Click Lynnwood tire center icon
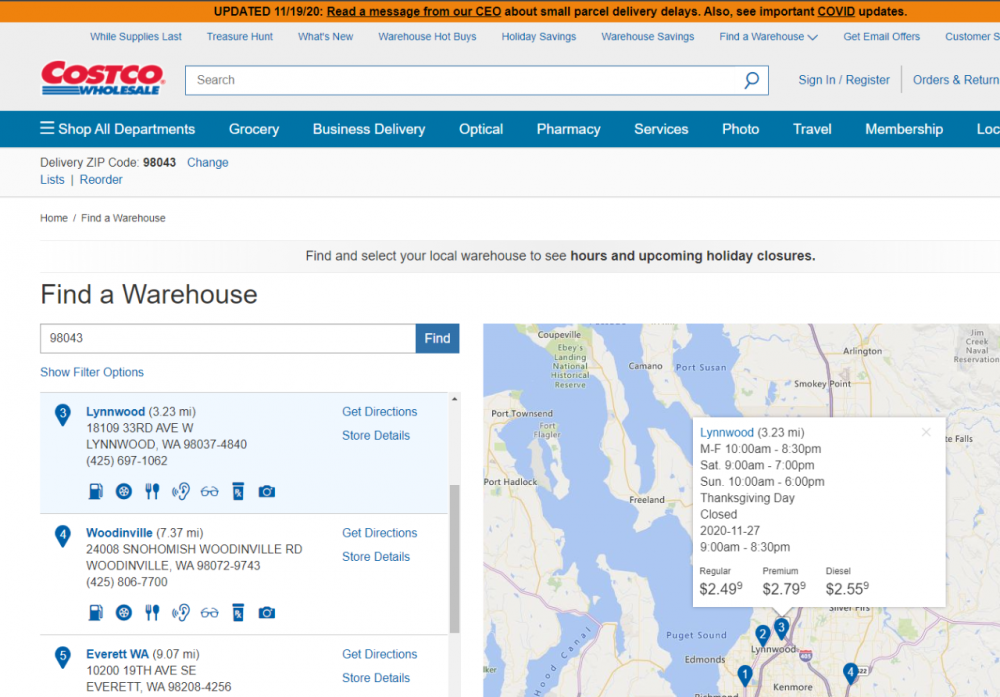Screen dimensions: 1000x697 point(123,491)
